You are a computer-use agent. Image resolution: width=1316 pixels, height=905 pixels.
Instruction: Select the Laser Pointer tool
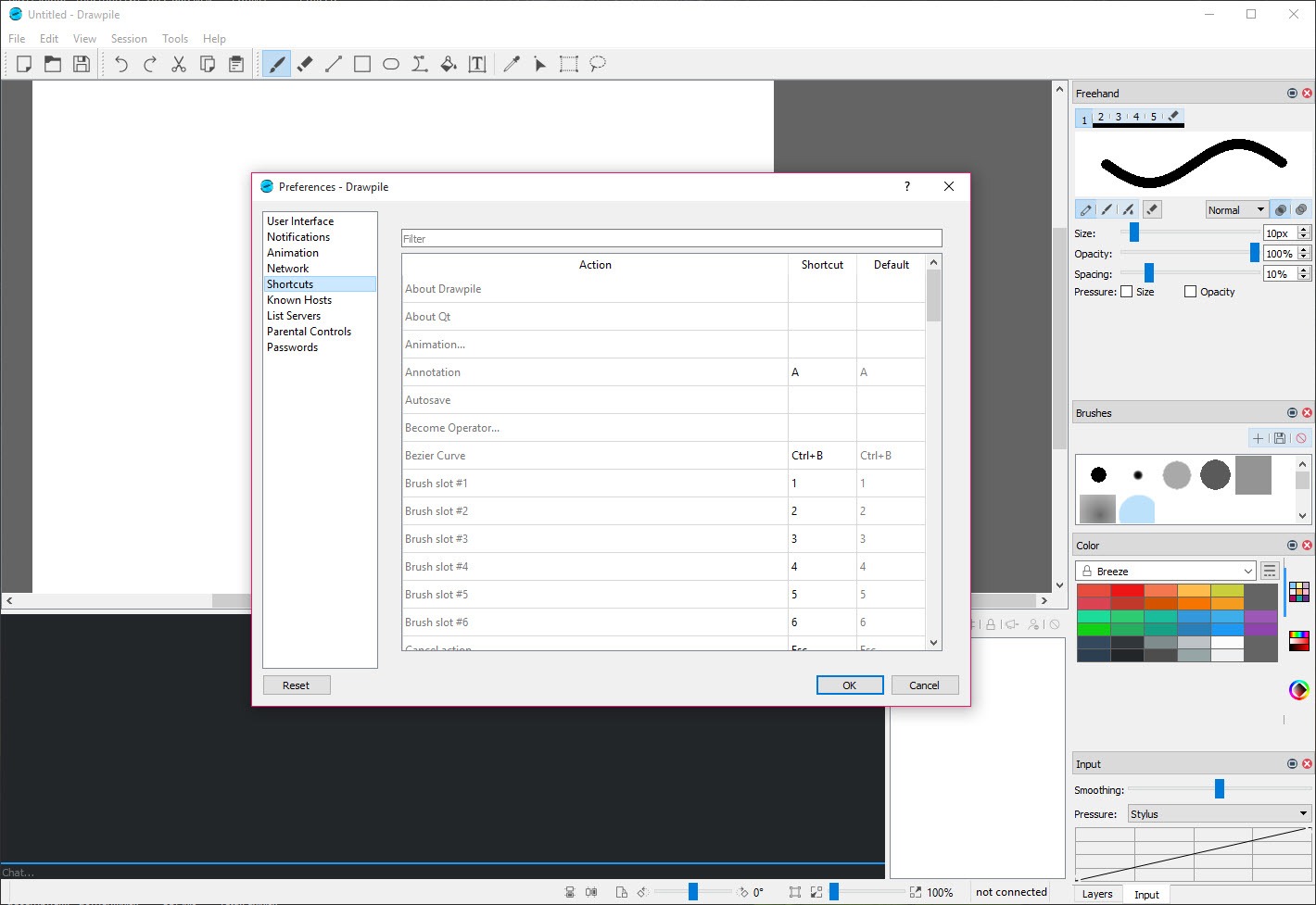540,64
